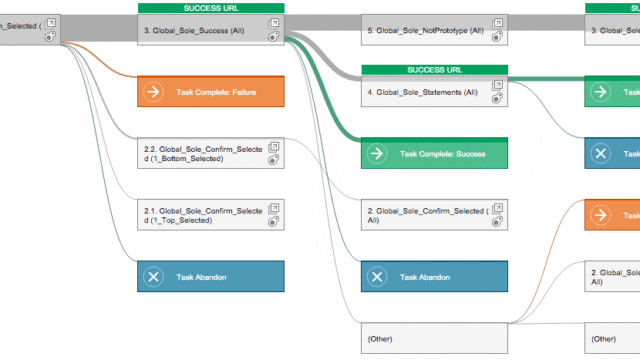Click round link icon on 2. Confirm_Selected (All)
Viewport: 640px width, 360px height.
497,222
